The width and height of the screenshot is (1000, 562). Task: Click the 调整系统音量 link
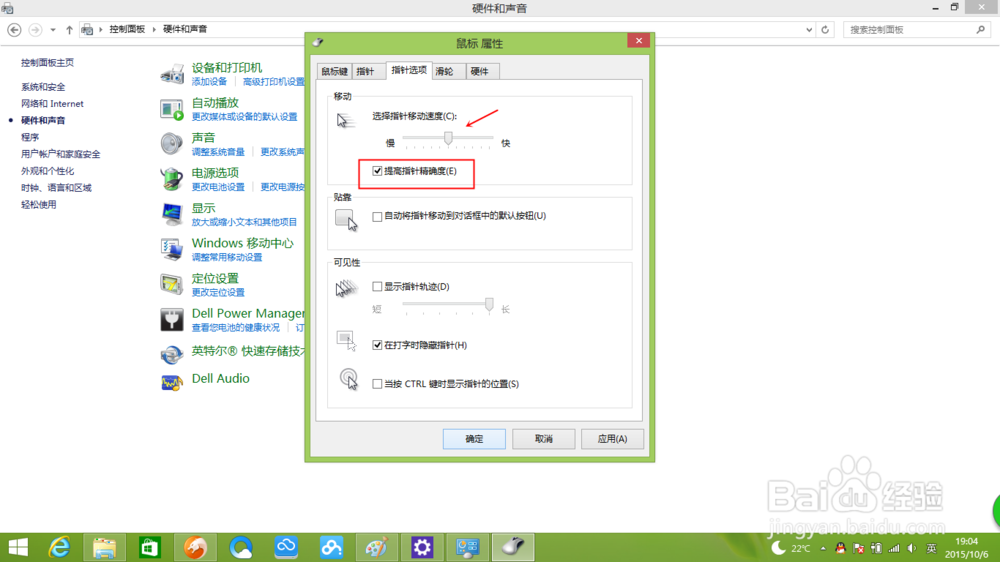pyautogui.click(x=218, y=152)
